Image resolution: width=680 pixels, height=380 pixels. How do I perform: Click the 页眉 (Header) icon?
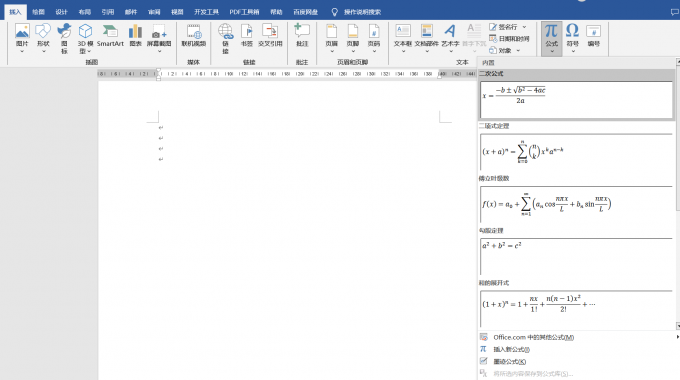coord(332,31)
